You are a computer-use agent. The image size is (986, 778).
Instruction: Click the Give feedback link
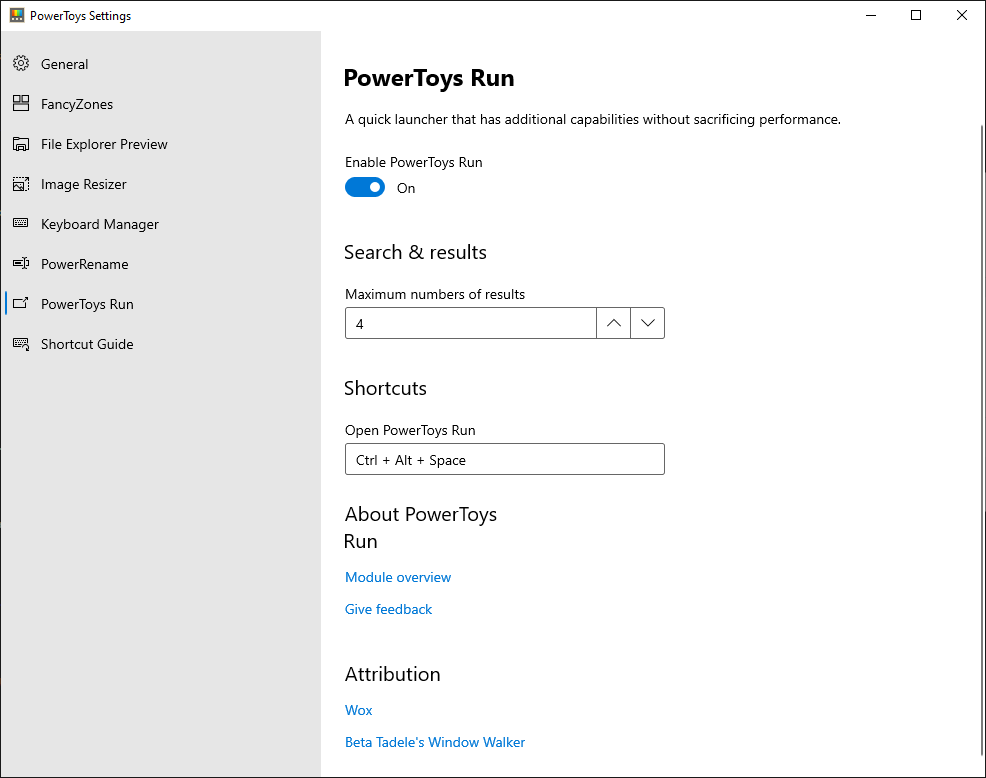pos(389,609)
